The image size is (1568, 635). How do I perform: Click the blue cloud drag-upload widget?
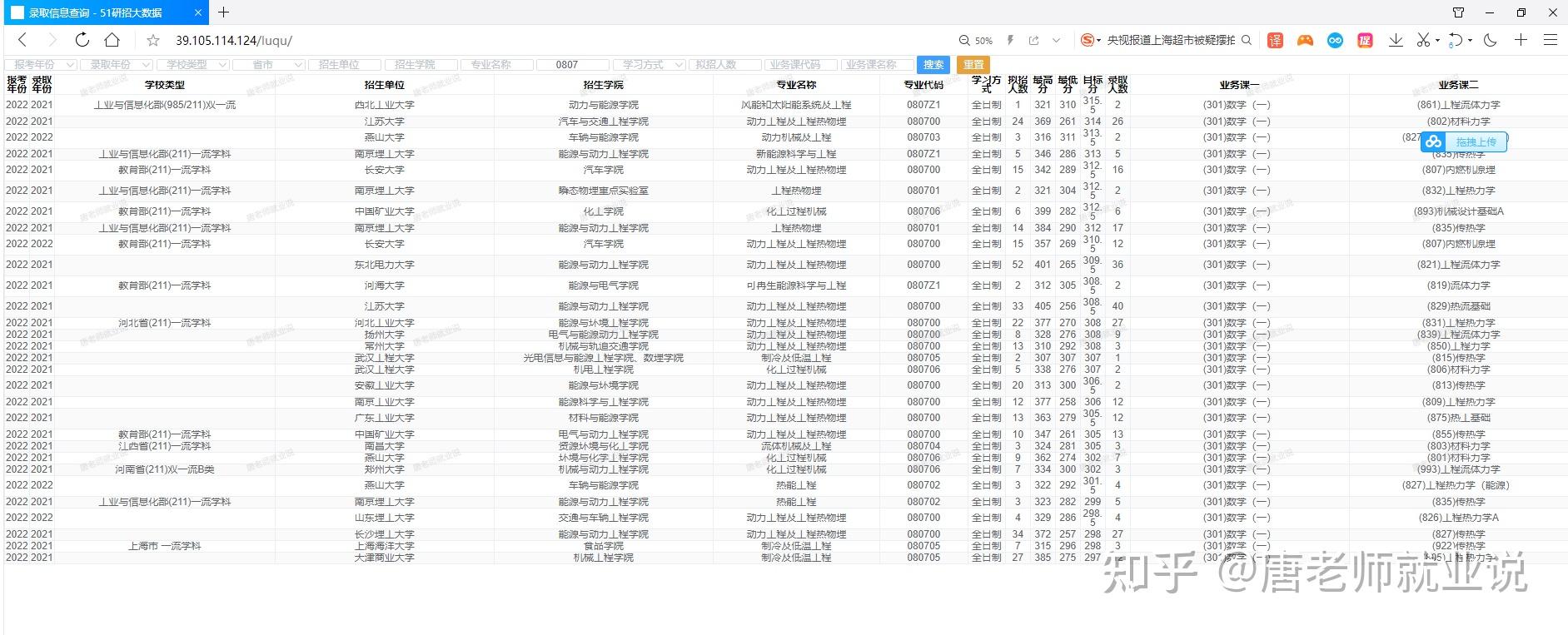(1465, 142)
